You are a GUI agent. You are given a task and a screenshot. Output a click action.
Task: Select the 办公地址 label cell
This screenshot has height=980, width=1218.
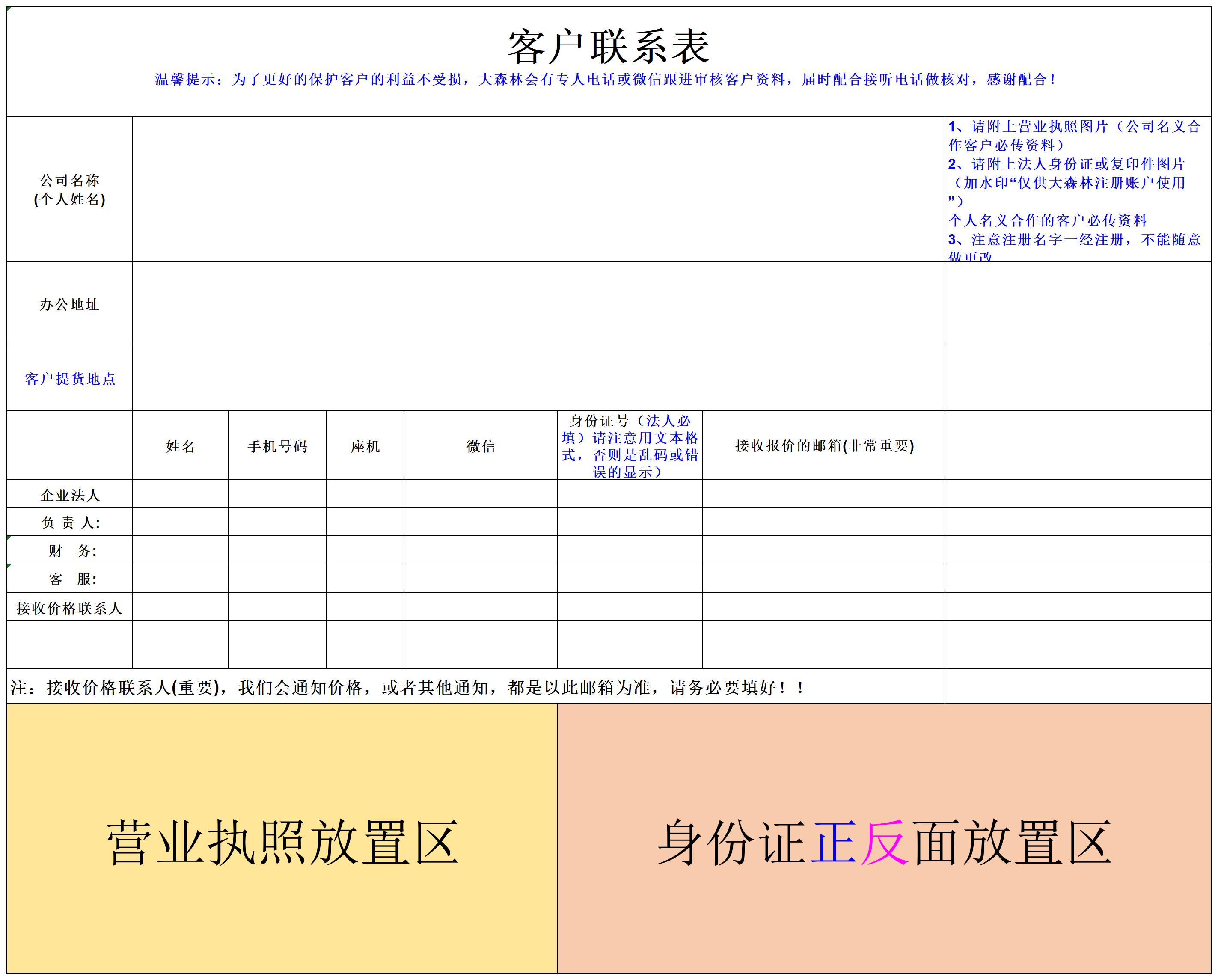point(69,303)
